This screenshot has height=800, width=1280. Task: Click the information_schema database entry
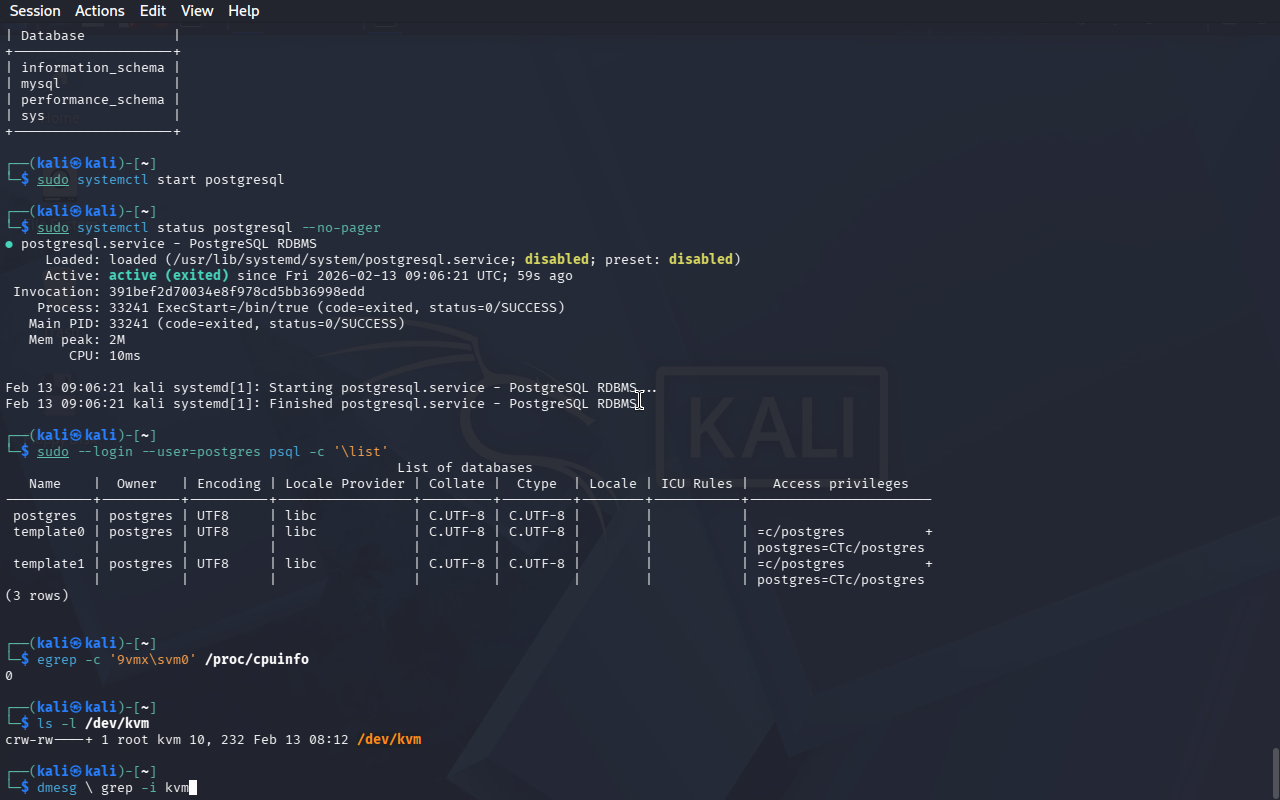click(92, 68)
